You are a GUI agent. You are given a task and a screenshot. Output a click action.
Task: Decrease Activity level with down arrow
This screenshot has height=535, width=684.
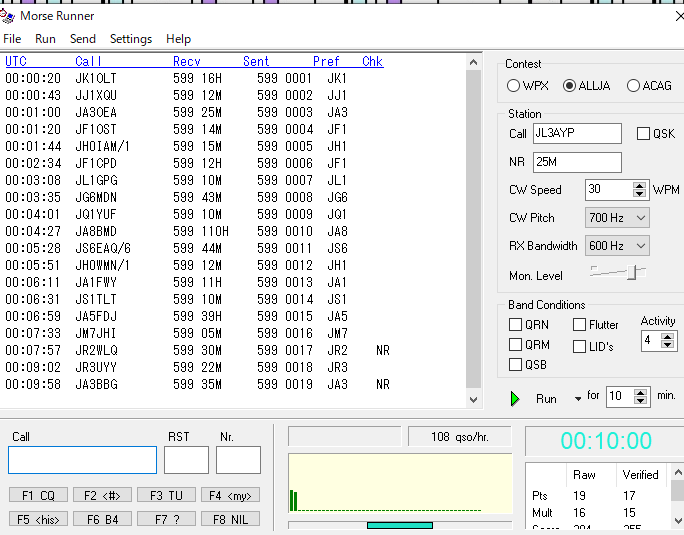coord(667,344)
